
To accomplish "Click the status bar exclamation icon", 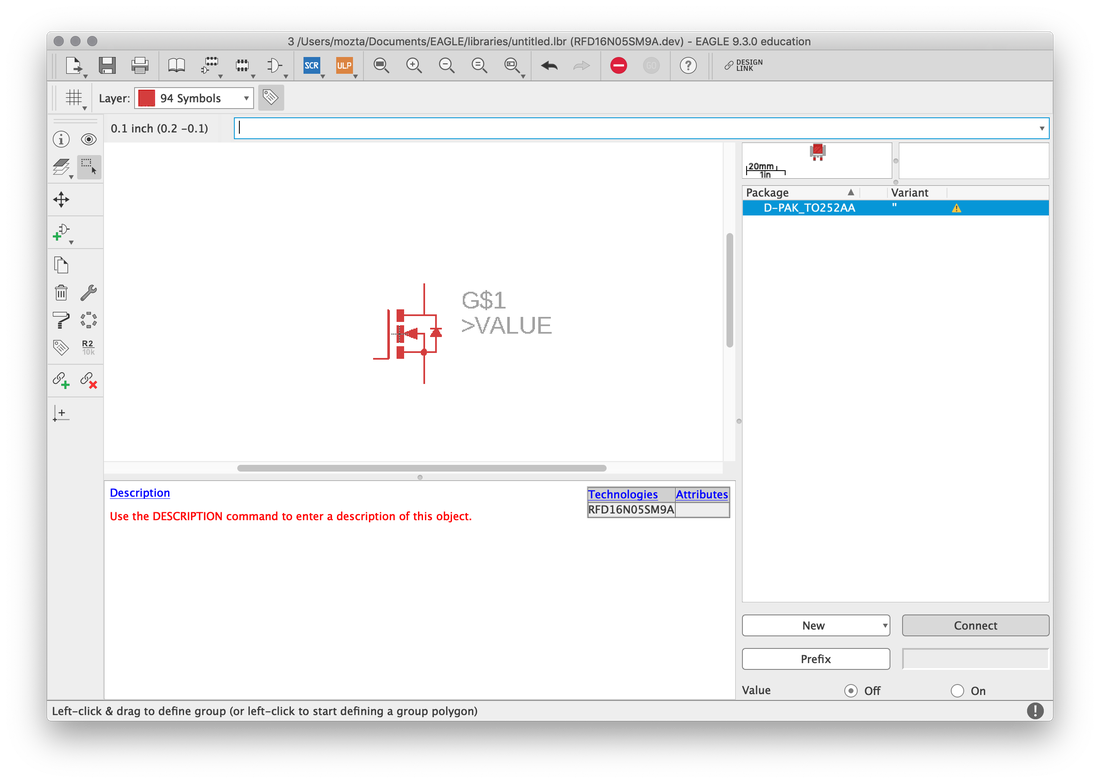I will point(1035,711).
